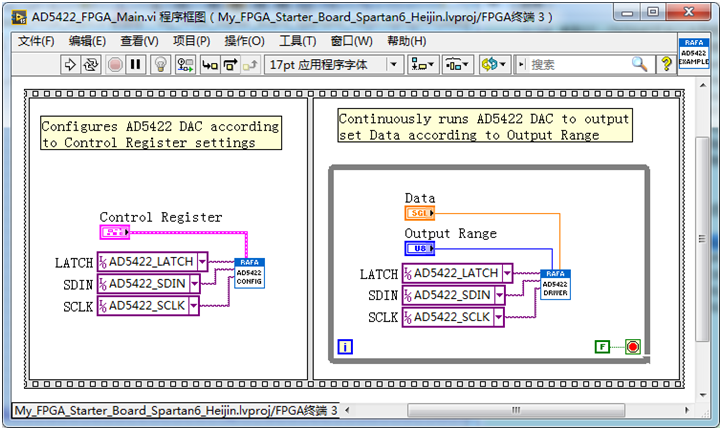The width and height of the screenshot is (722, 430).
Task: Minimize the block diagram window
Action: click(627, 12)
